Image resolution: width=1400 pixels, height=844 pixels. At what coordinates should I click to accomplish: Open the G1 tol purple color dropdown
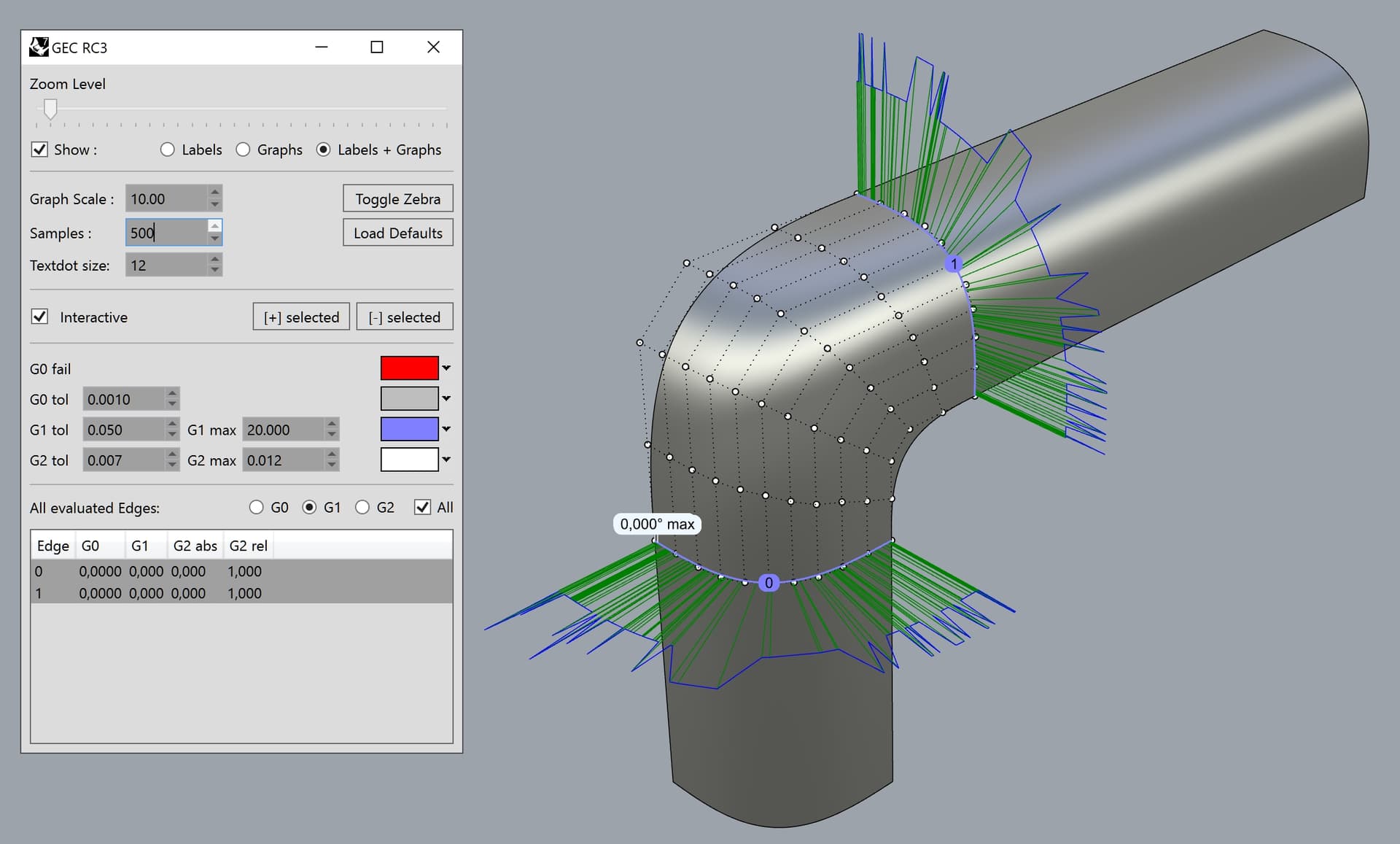click(x=446, y=429)
